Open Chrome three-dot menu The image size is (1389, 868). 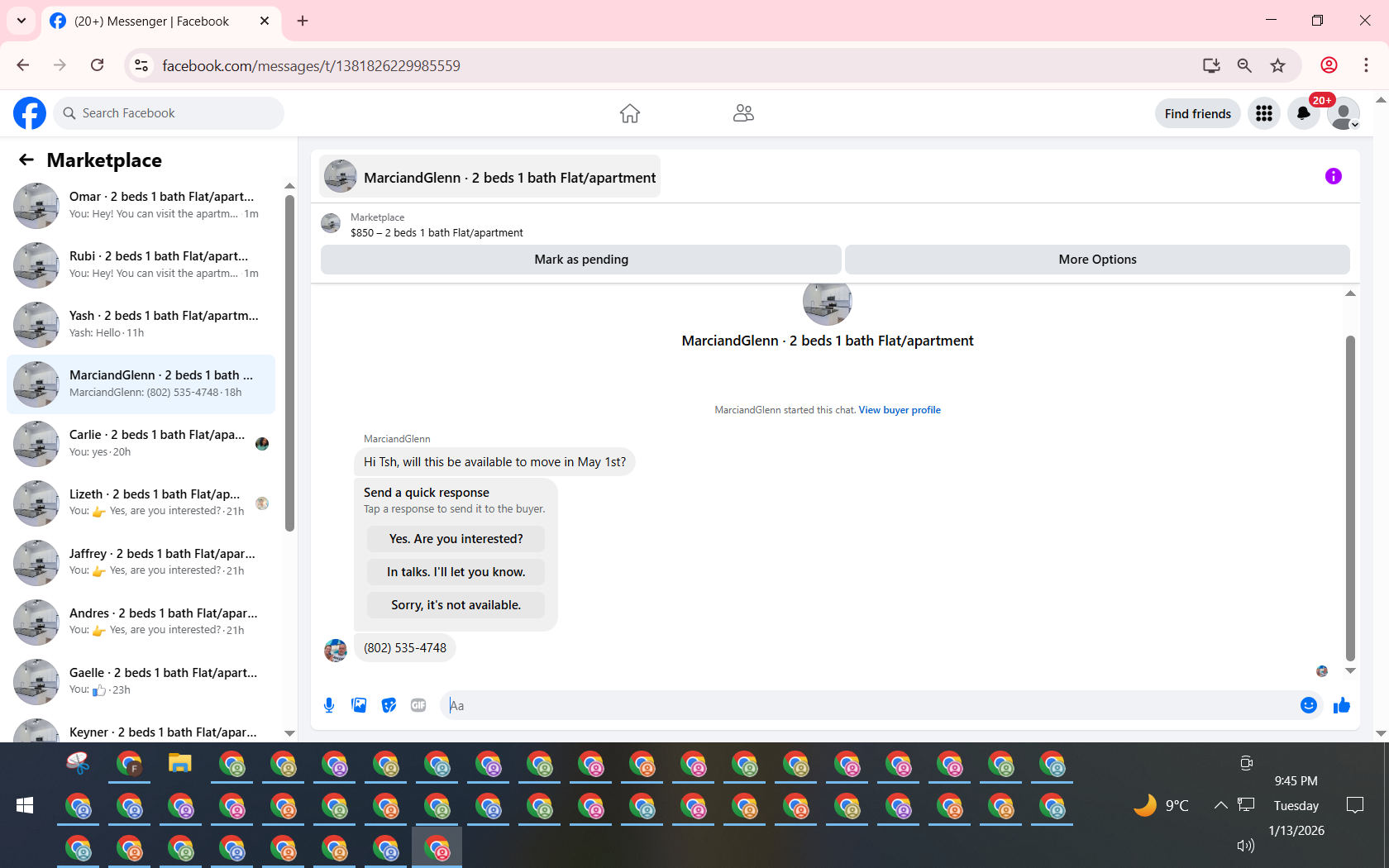pos(1366,65)
